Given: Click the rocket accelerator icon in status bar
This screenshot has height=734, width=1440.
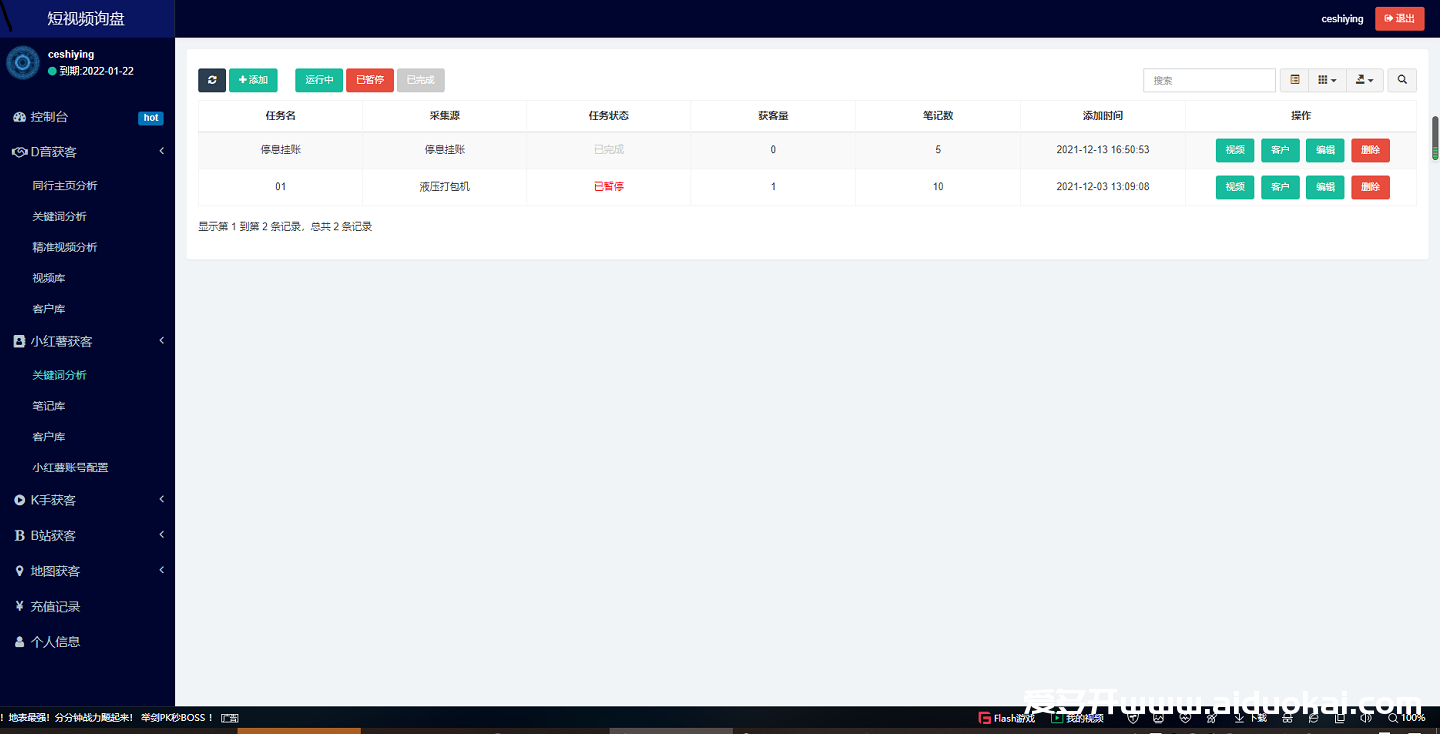Looking at the screenshot, I should click(x=1211, y=718).
